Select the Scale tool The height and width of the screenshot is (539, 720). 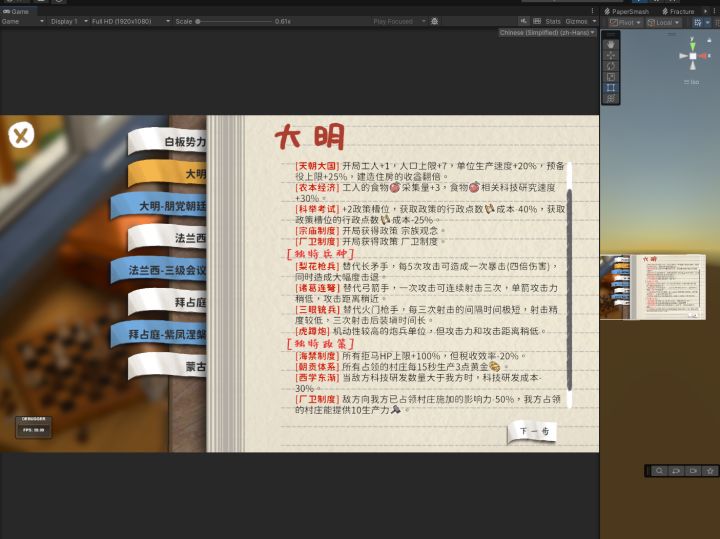point(610,77)
